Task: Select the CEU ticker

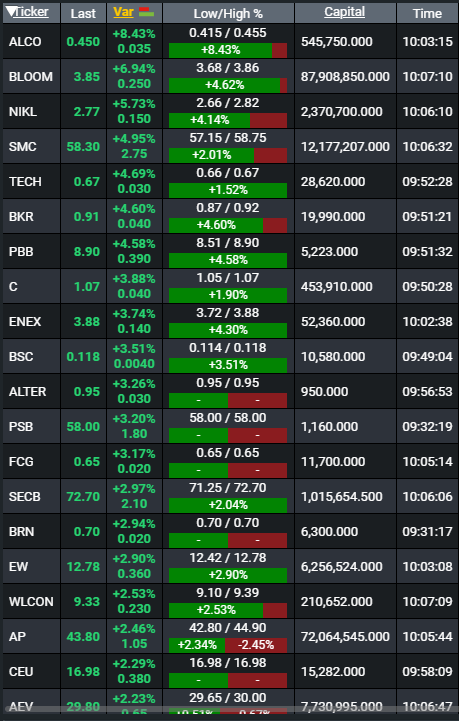Action: point(21,671)
